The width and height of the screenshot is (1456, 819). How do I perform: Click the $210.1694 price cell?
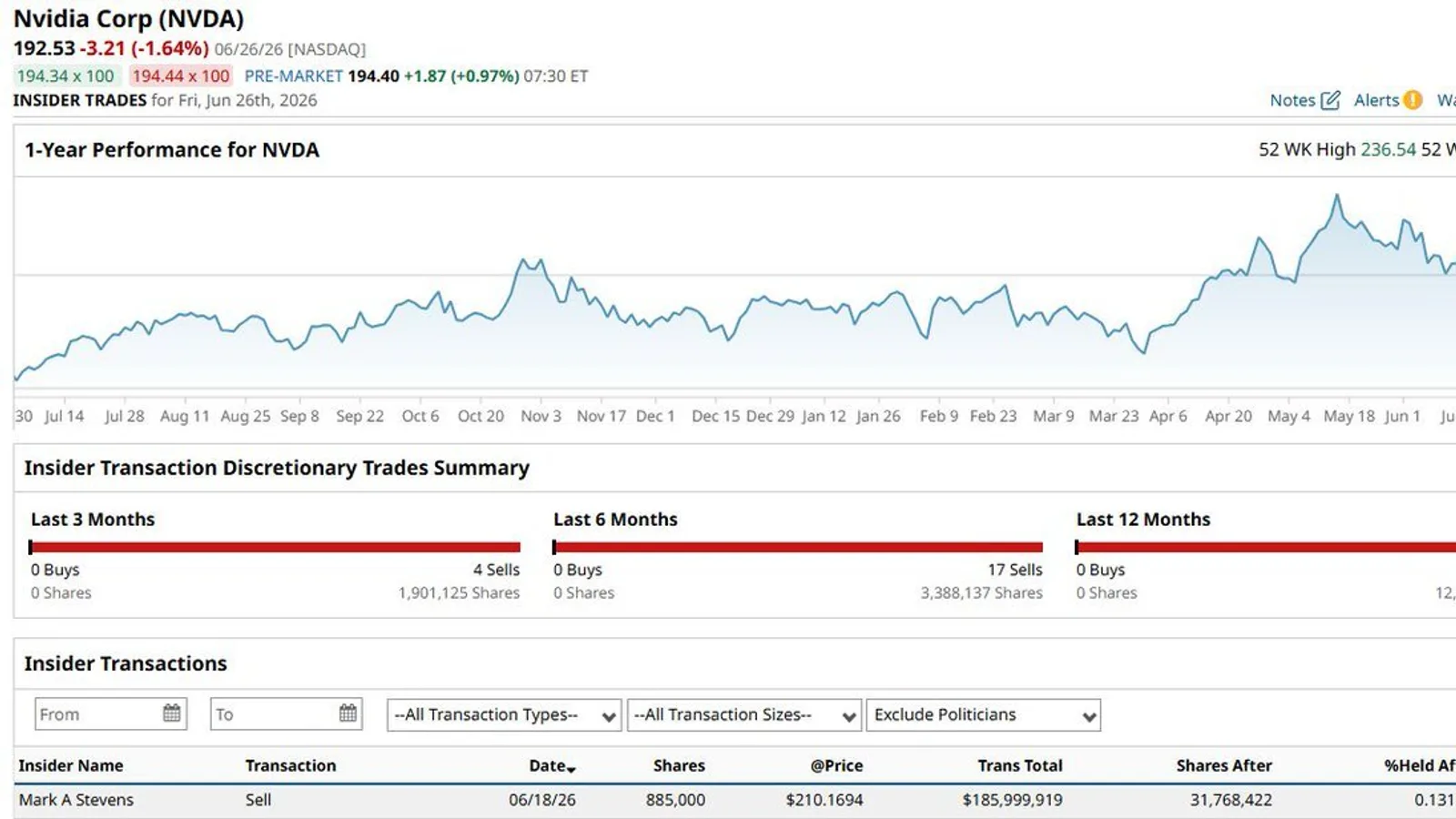[824, 800]
